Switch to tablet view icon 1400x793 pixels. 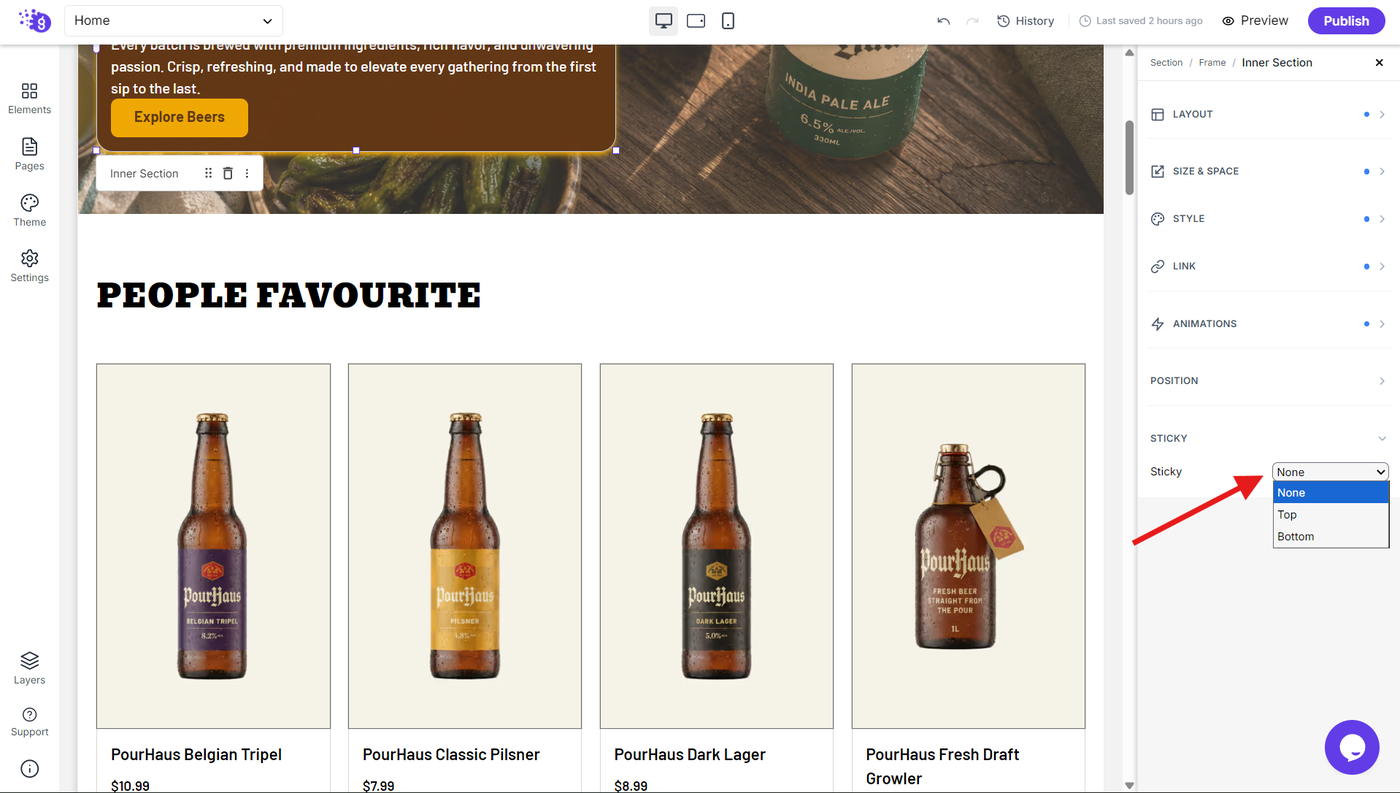(x=696, y=20)
